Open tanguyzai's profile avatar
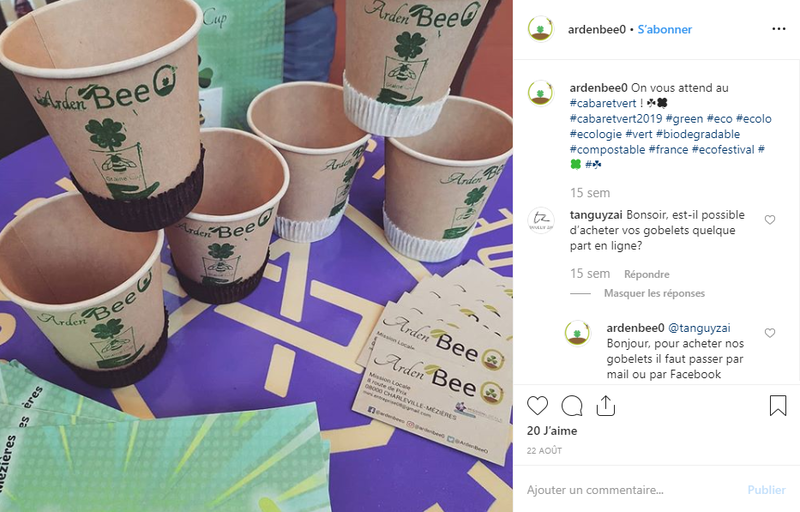This screenshot has width=800, height=512. click(x=540, y=221)
